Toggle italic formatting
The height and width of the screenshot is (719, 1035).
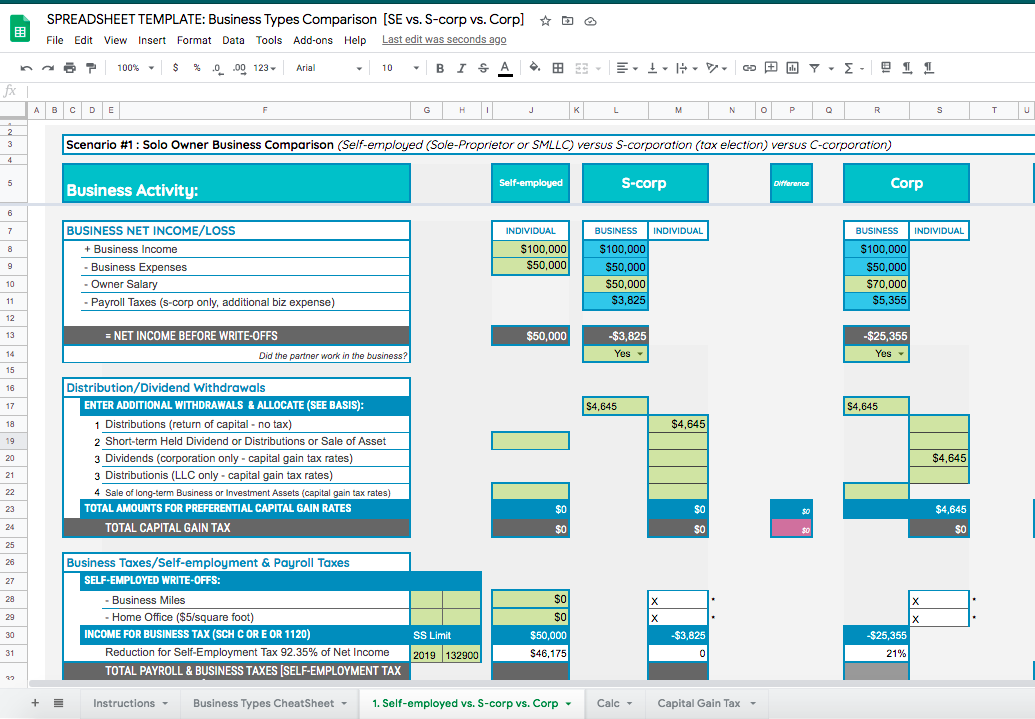461,68
